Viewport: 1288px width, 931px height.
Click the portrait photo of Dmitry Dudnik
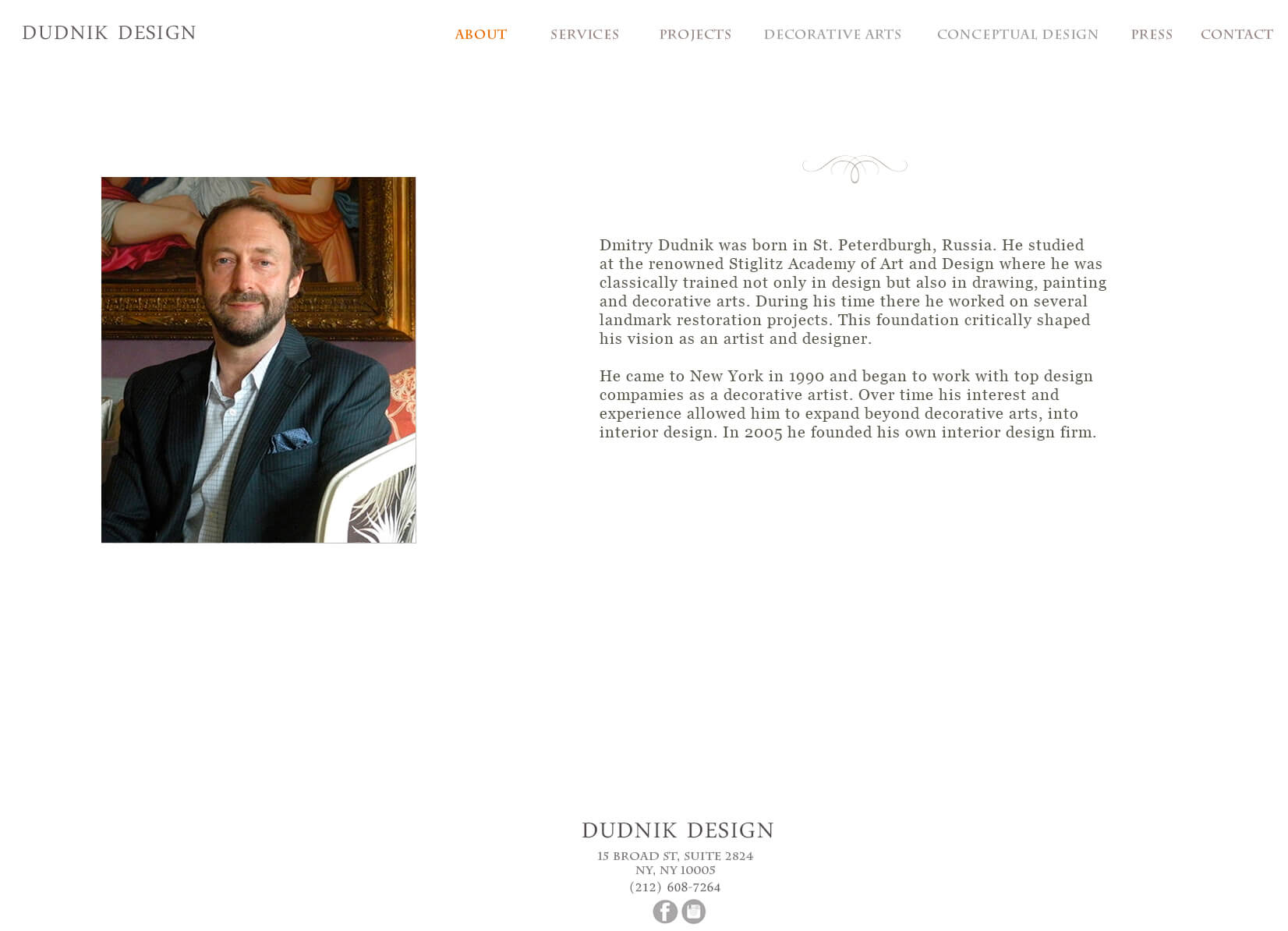tap(258, 359)
